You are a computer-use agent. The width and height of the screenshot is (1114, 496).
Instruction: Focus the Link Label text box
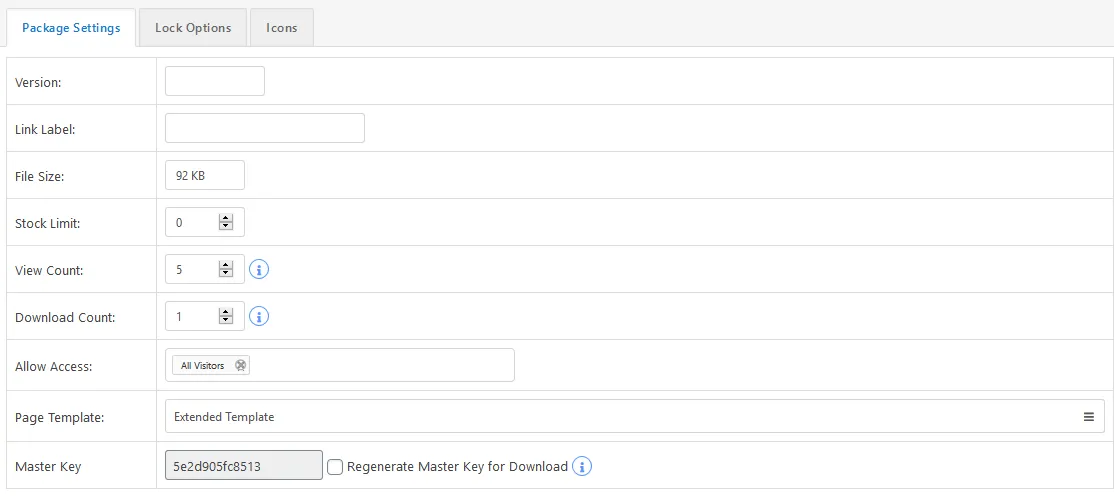tap(264, 128)
